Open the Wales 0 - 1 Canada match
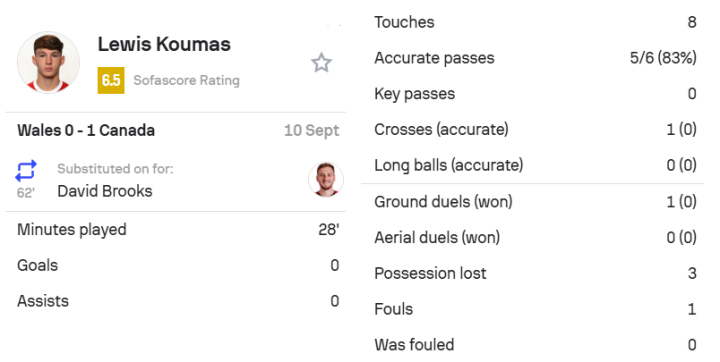Image resolution: width=720 pixels, height=362 pixels. tap(86, 130)
